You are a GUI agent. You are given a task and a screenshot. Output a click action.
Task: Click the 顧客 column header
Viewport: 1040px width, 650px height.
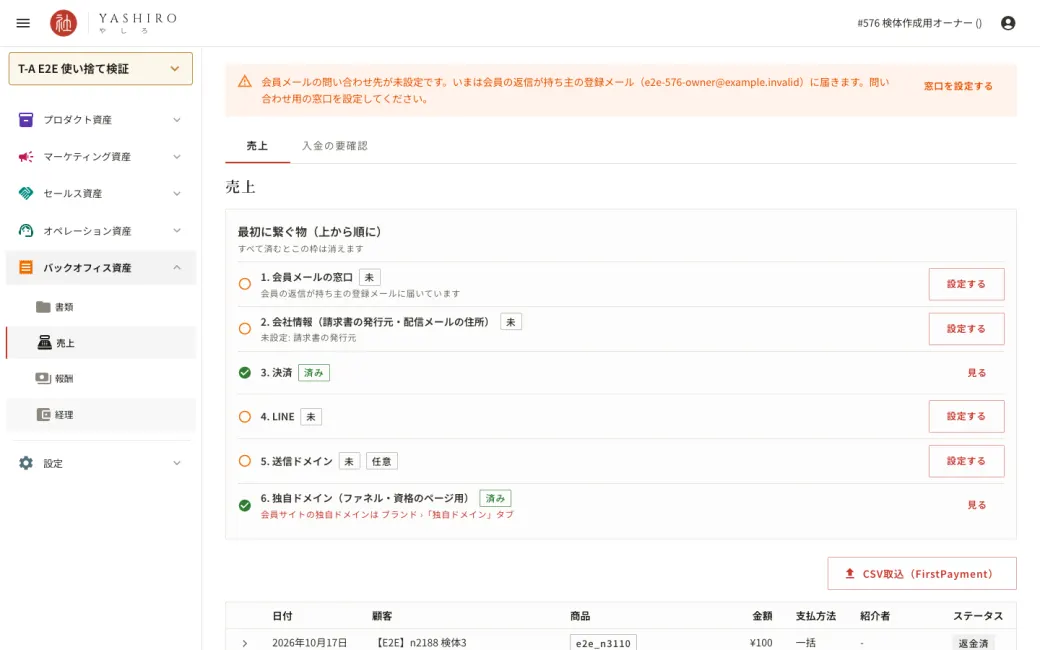(x=382, y=616)
